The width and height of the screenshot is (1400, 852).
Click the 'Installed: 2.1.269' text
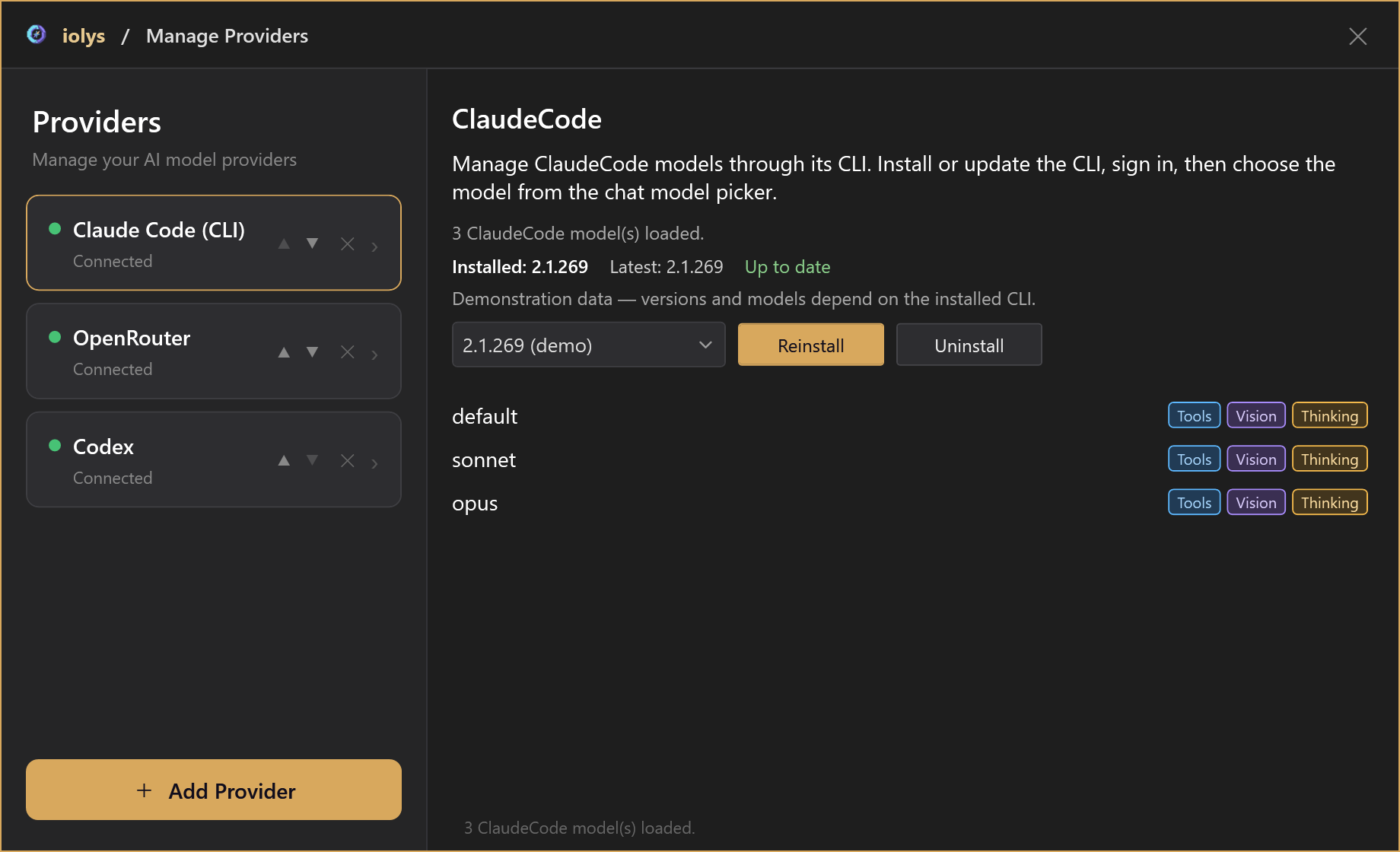coord(520,267)
